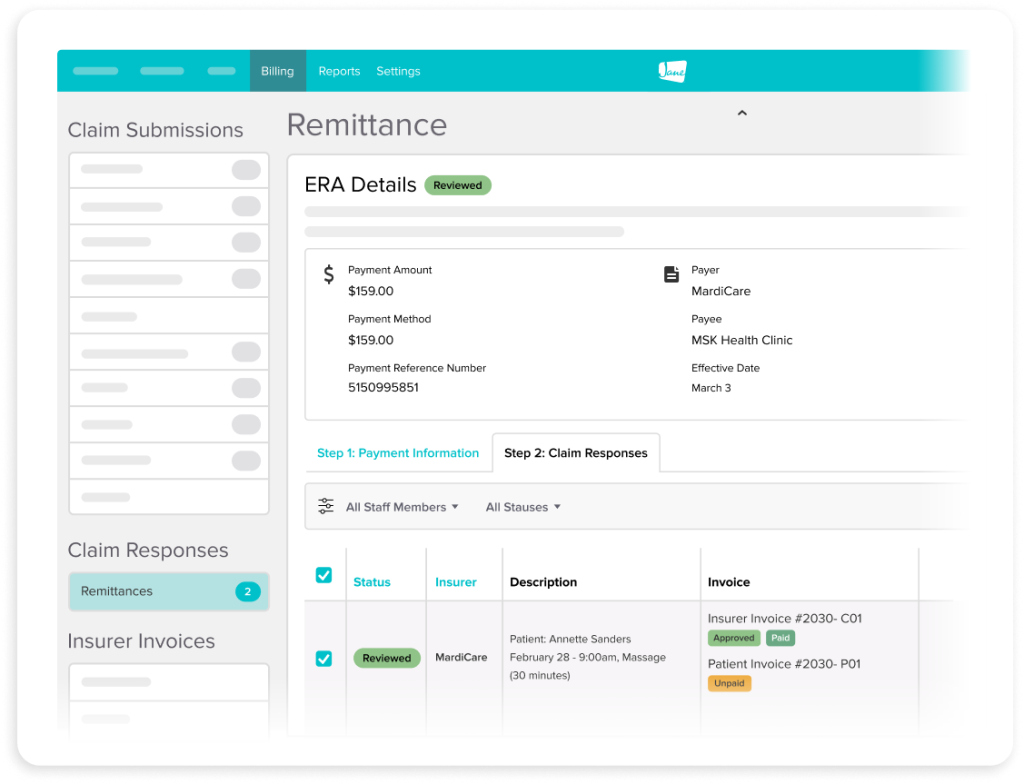Click the dollar sign payment amount icon
The height and width of the screenshot is (784, 1024).
pos(327,275)
